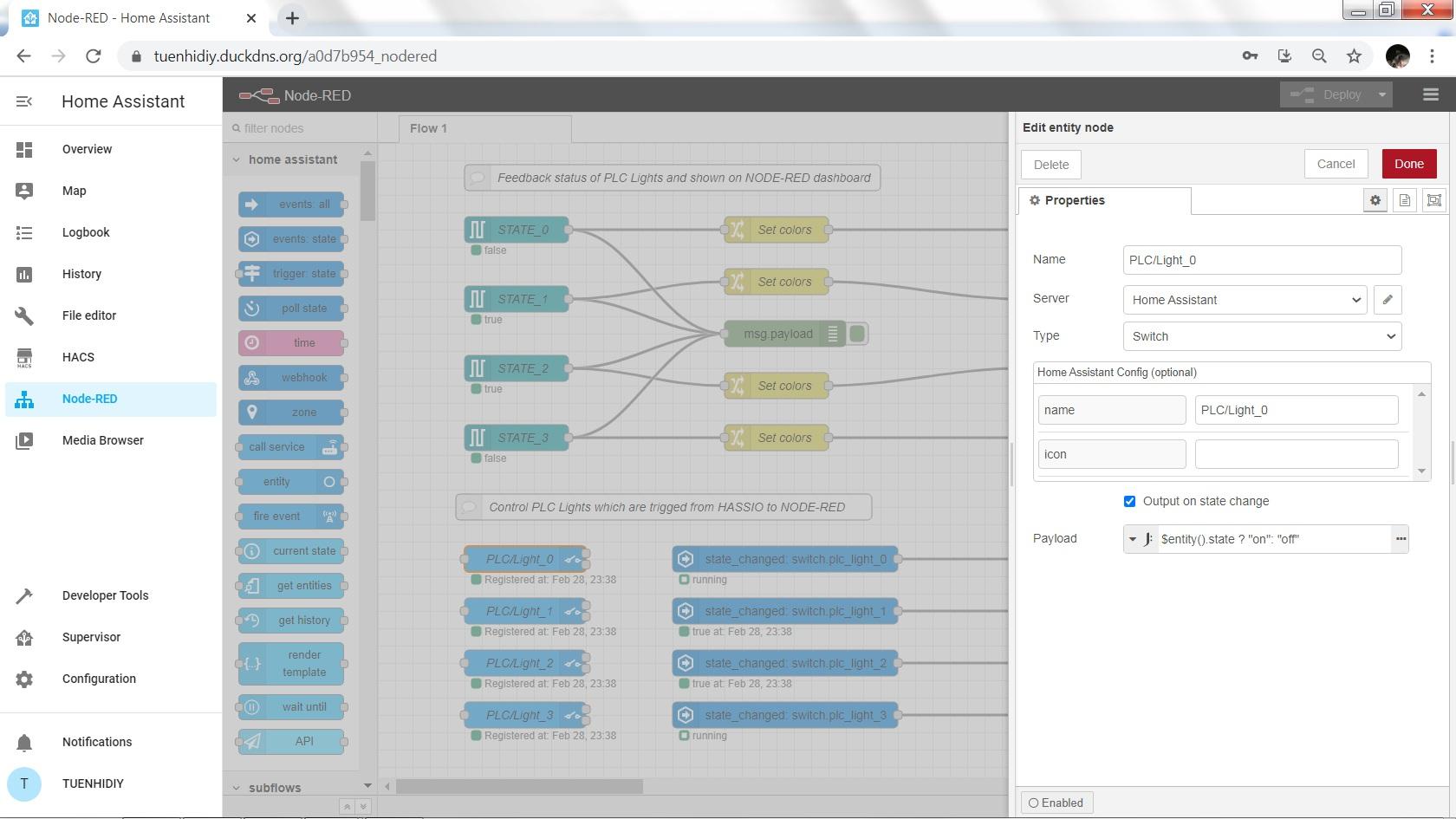
Task: Open the Type dropdown showing Switch
Action: [x=1262, y=336]
